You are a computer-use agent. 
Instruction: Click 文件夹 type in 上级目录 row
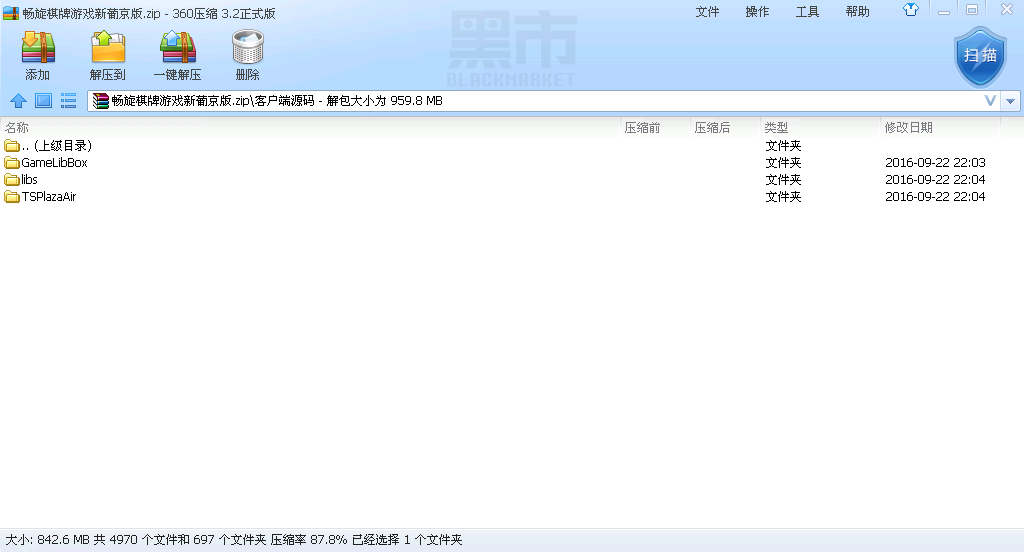click(783, 146)
